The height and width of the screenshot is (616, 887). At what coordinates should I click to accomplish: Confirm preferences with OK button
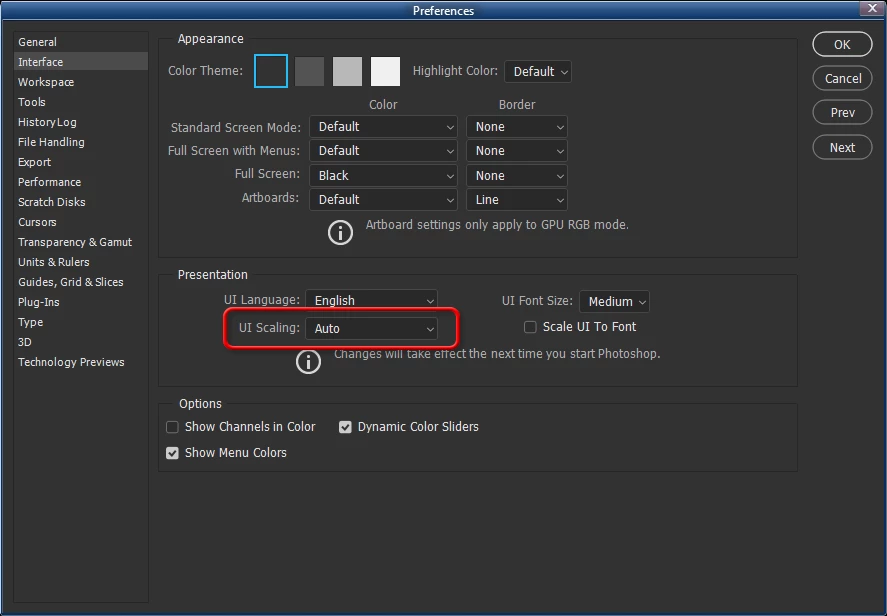[842, 44]
